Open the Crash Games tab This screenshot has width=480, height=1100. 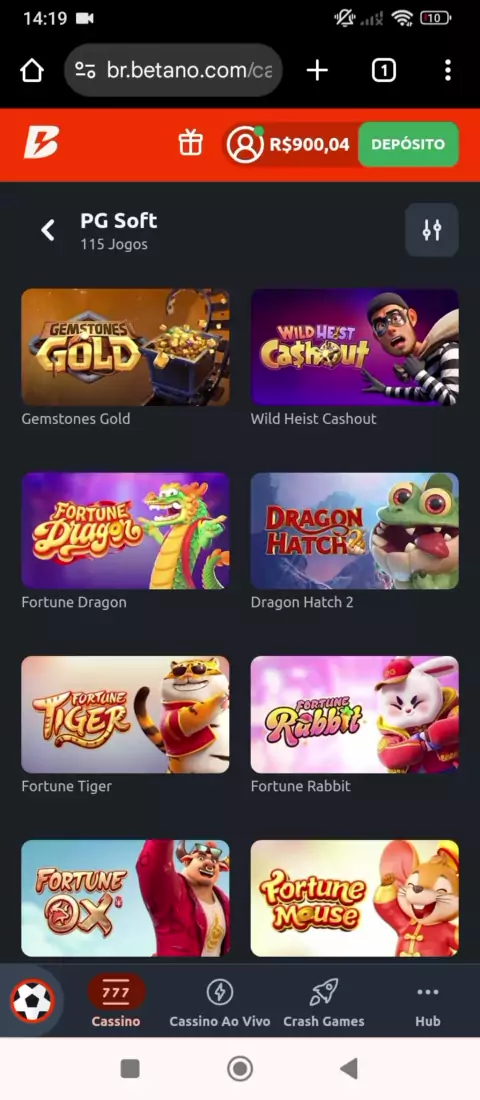(324, 1002)
